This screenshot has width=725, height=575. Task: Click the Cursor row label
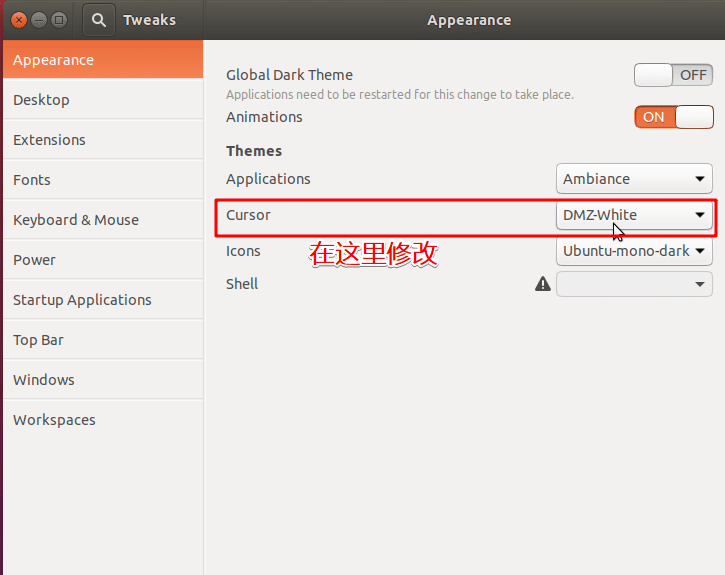pos(248,215)
